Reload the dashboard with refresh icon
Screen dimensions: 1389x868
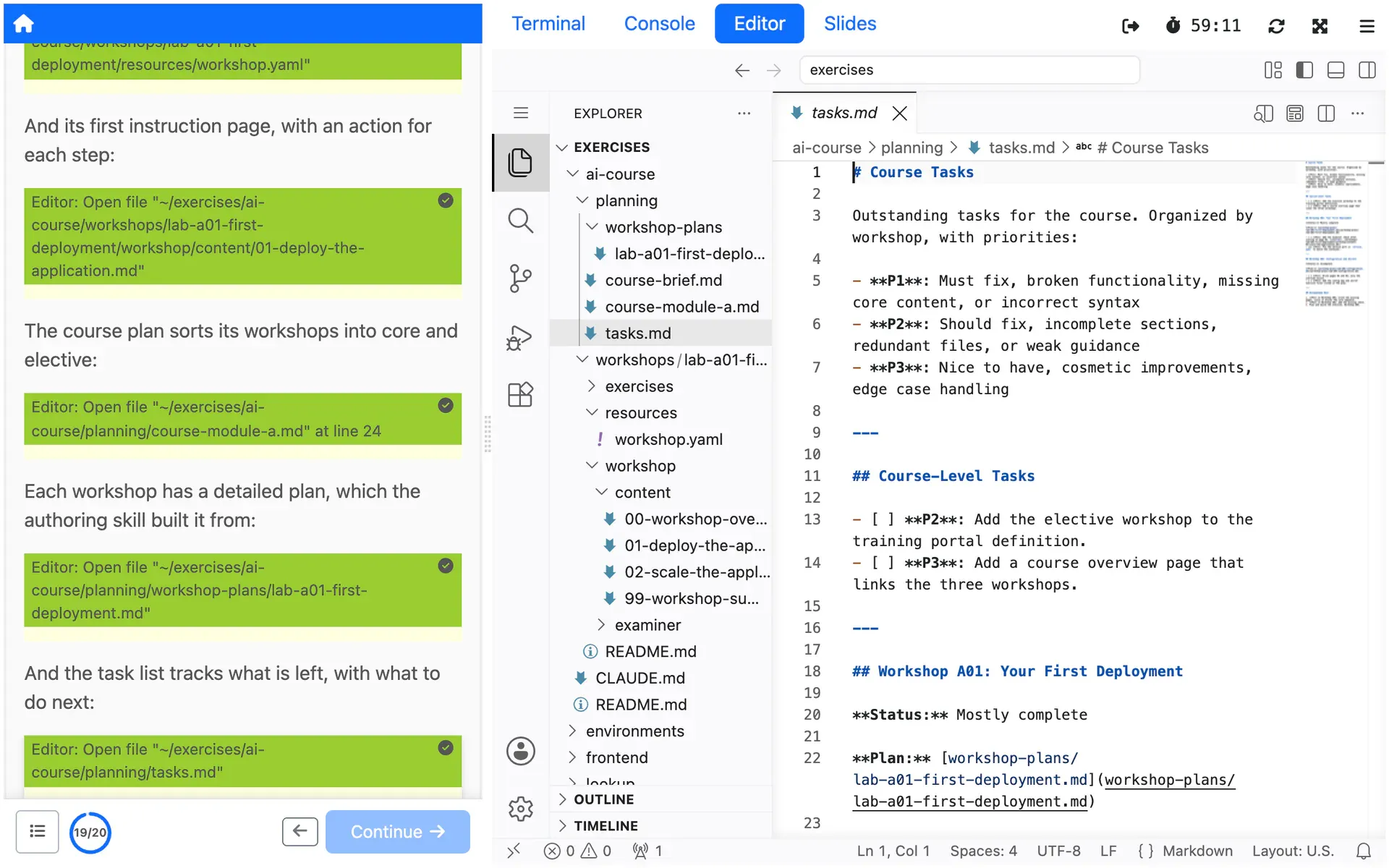[x=1276, y=26]
